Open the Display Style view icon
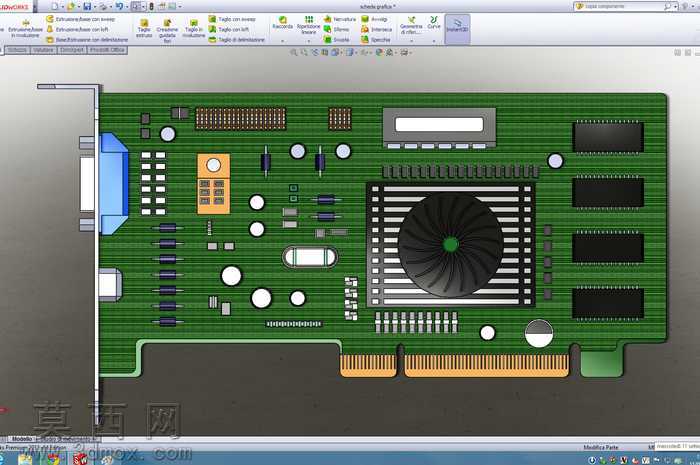Image resolution: width=700 pixels, height=465 pixels. click(x=350, y=53)
